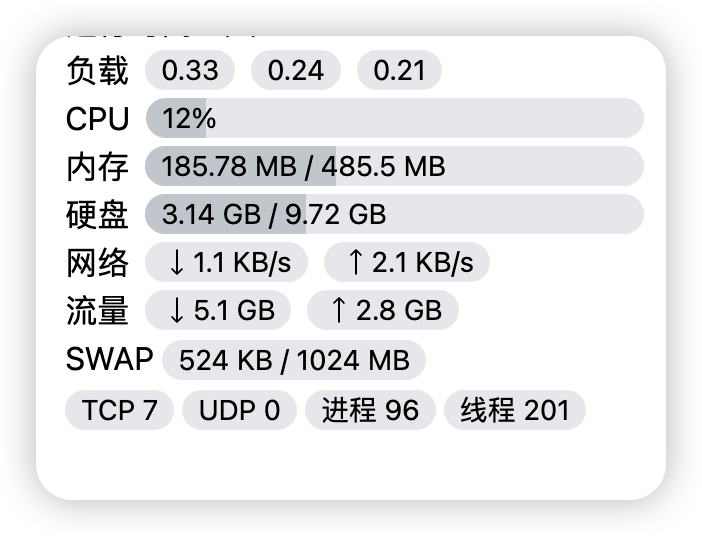This screenshot has height=536, width=702.
Task: Click the download speed 1.1 KB/s badge
Action: pyautogui.click(x=227, y=262)
